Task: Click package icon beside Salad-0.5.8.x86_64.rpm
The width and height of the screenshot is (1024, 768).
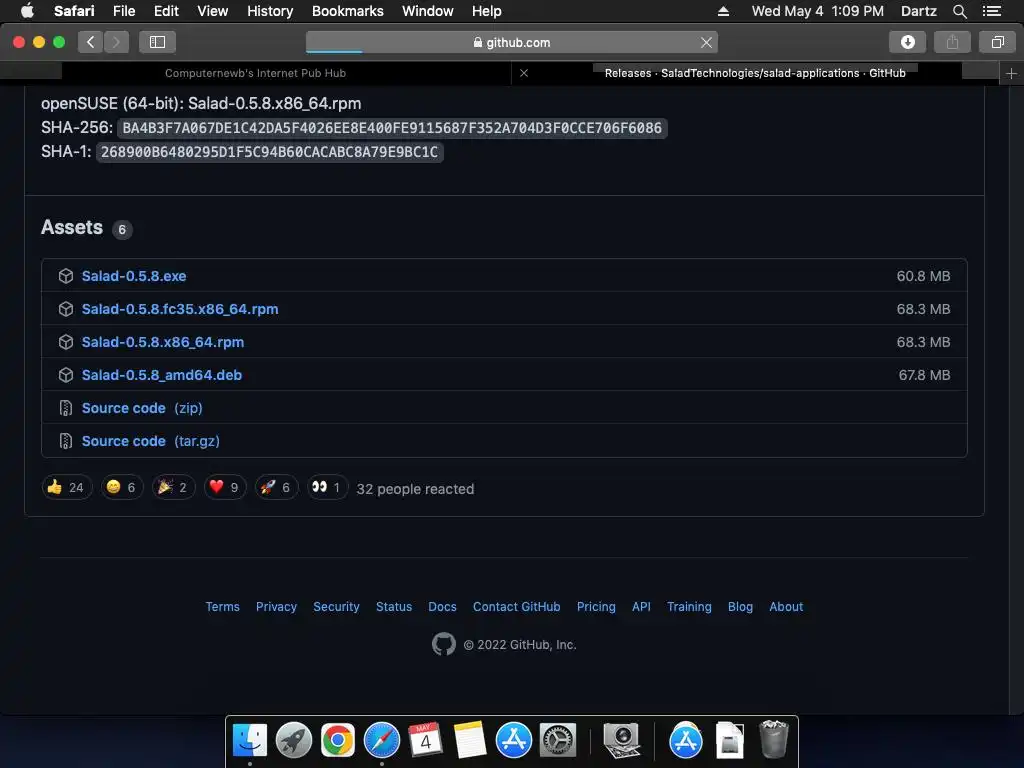Action: click(x=66, y=342)
